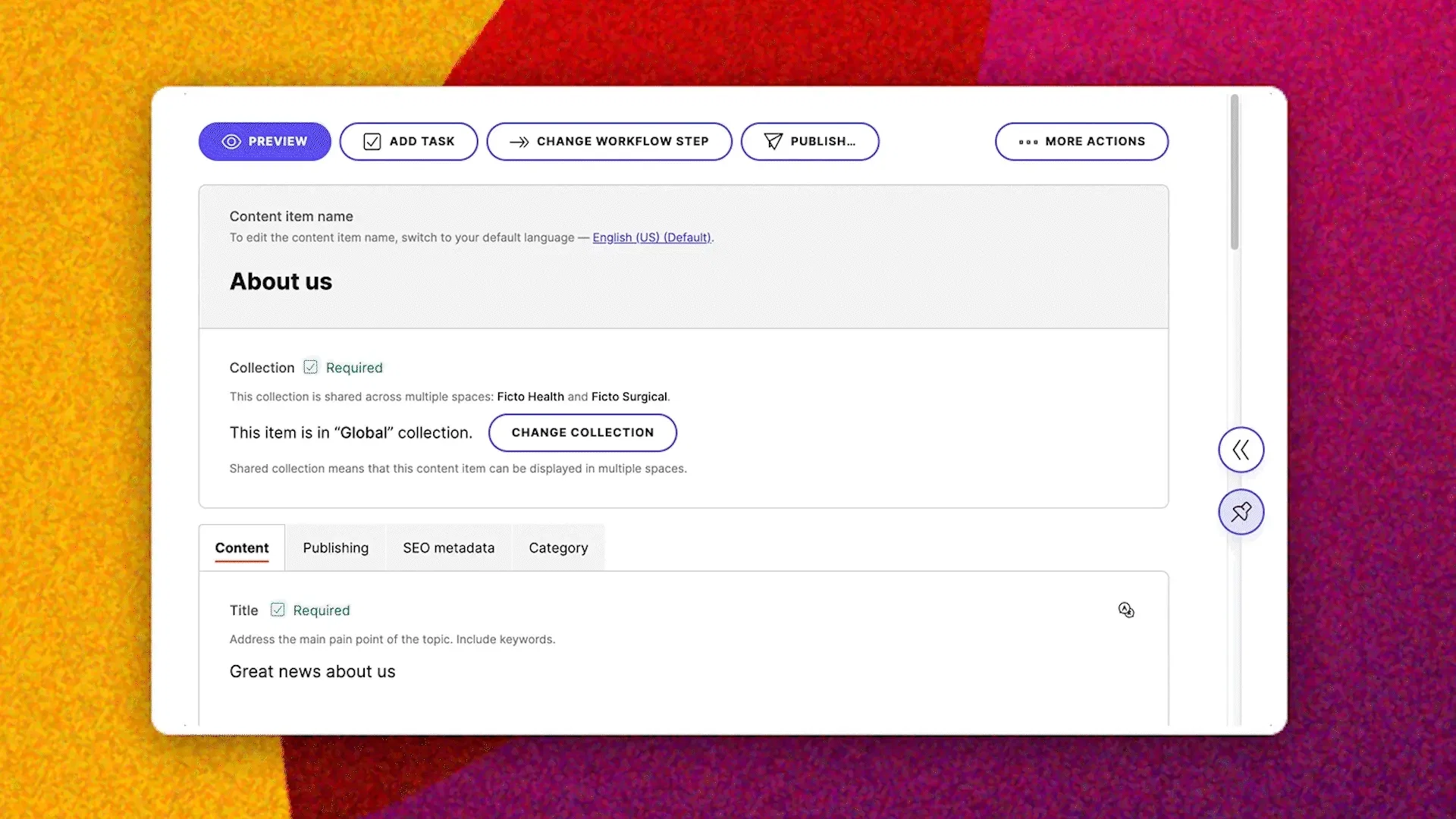Click the translation icon beside the Title field

(x=1127, y=610)
